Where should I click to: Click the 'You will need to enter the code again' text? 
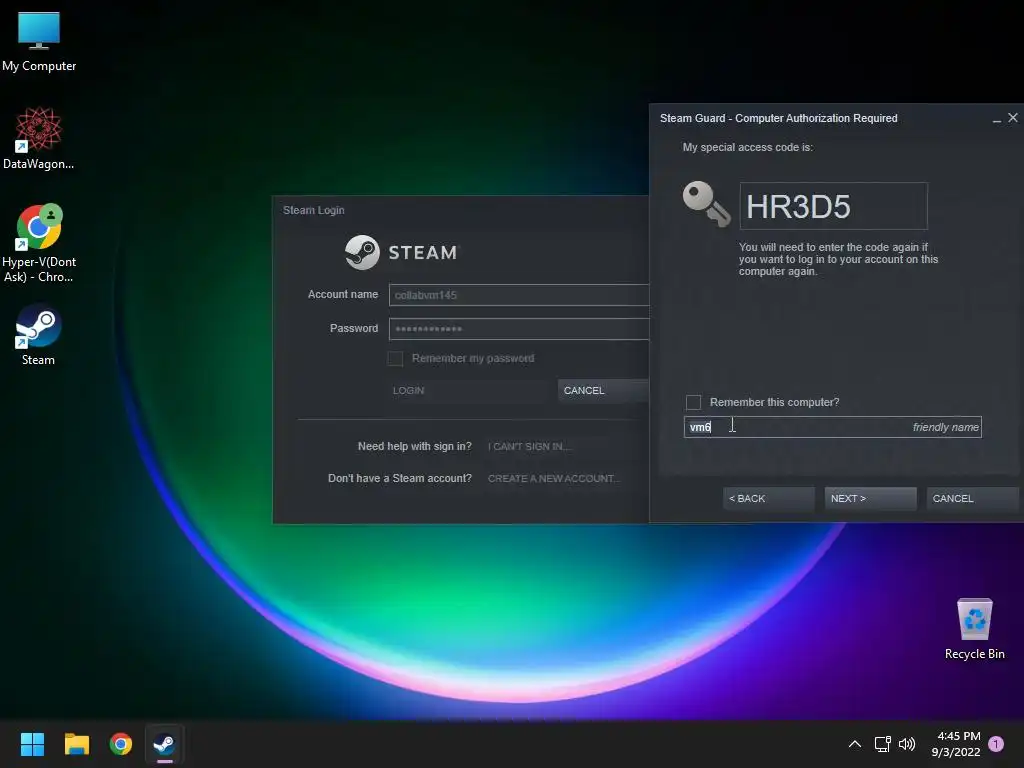[838, 259]
